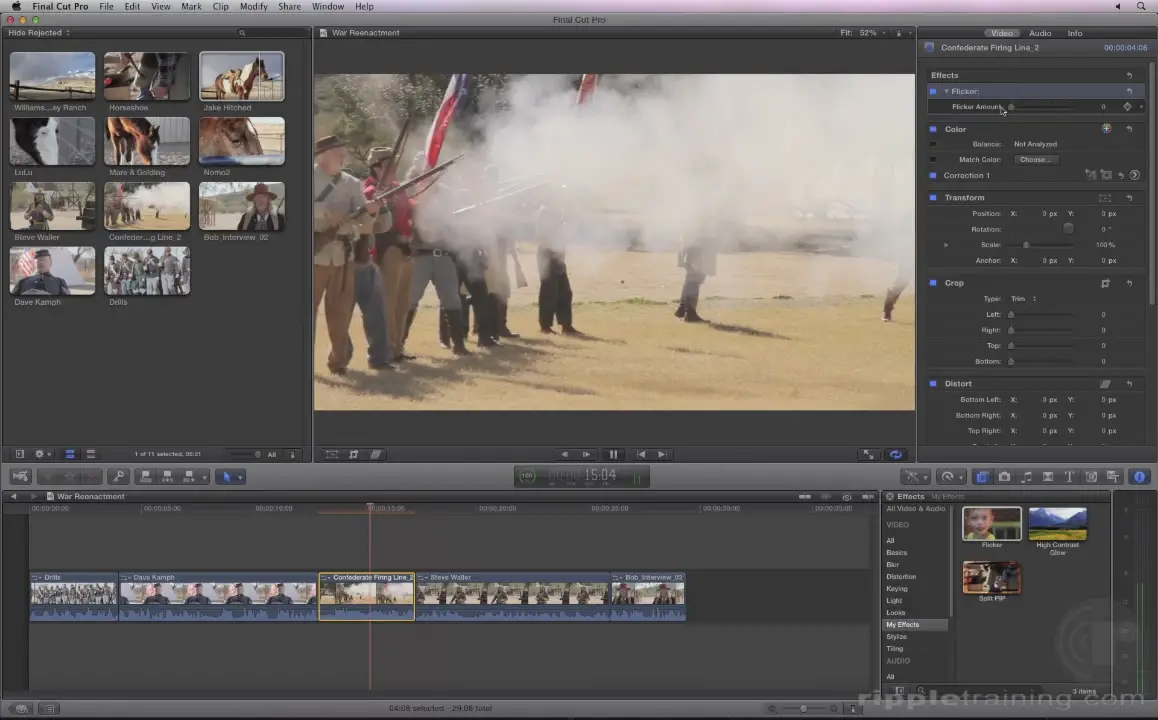Open the Share menu

[290, 7]
